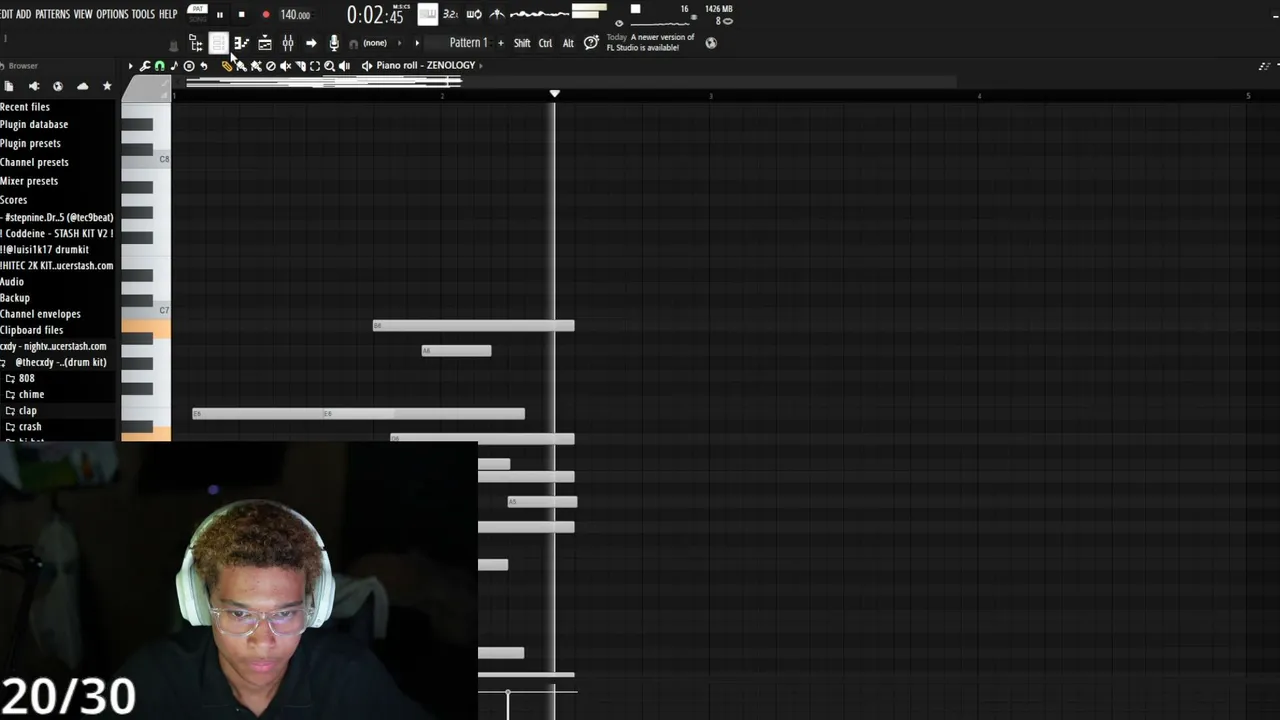Viewport: 1280px width, 720px height.
Task: Open the PATTERNS menu
Action: coord(52,14)
